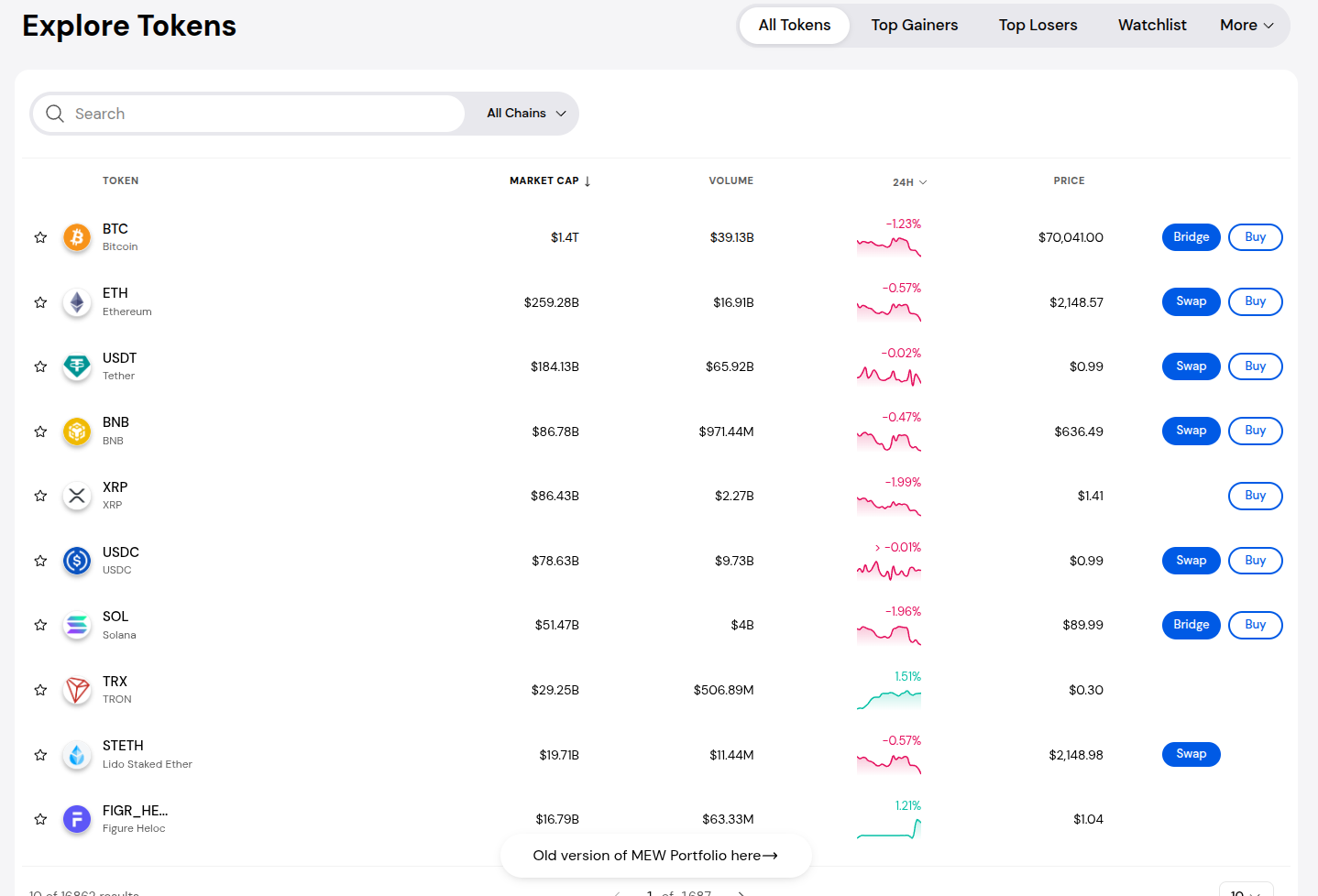1318x896 pixels.
Task: Click the Buy button for USDC
Action: pos(1256,561)
